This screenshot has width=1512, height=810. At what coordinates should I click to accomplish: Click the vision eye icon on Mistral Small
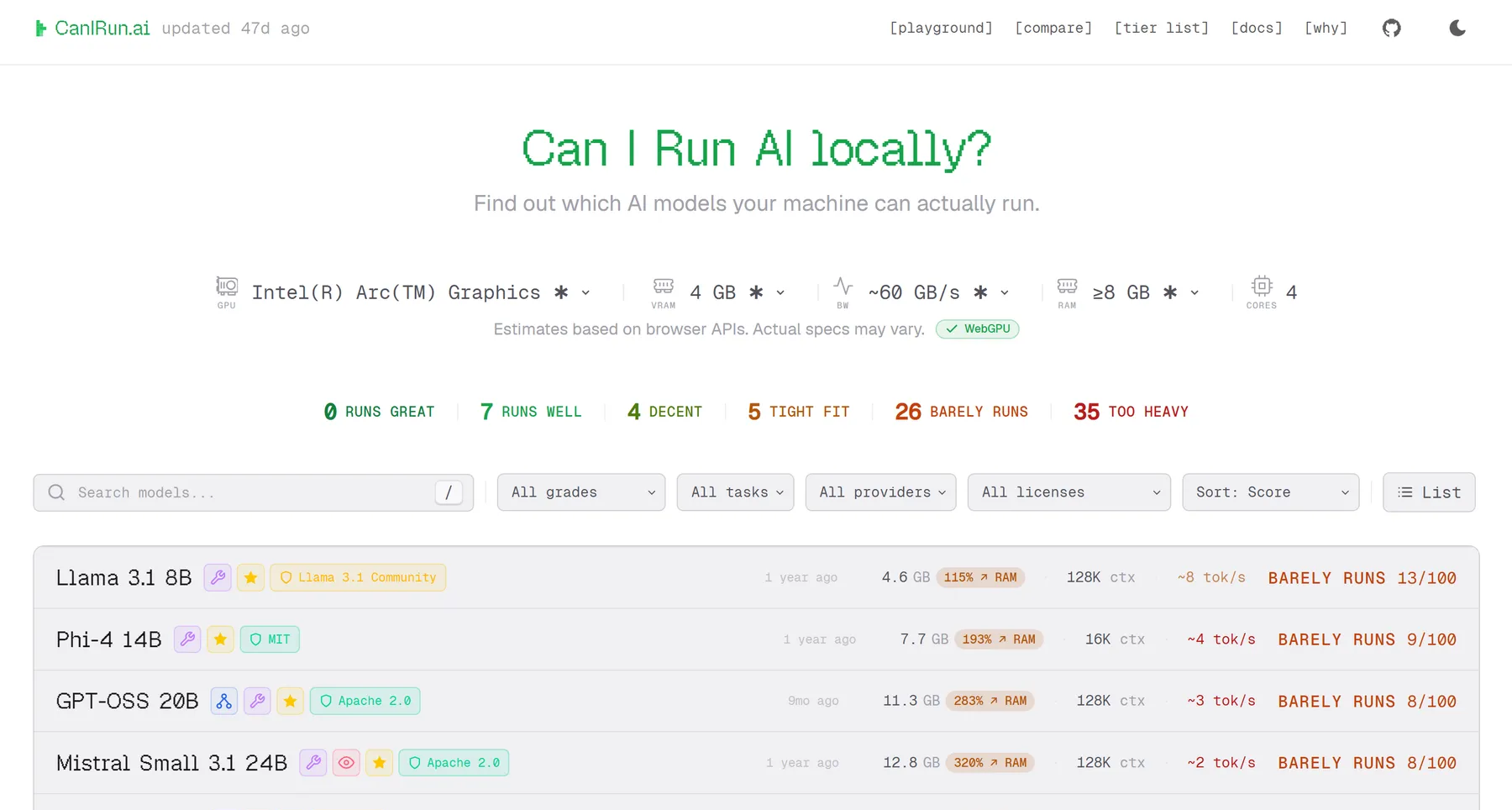click(346, 763)
